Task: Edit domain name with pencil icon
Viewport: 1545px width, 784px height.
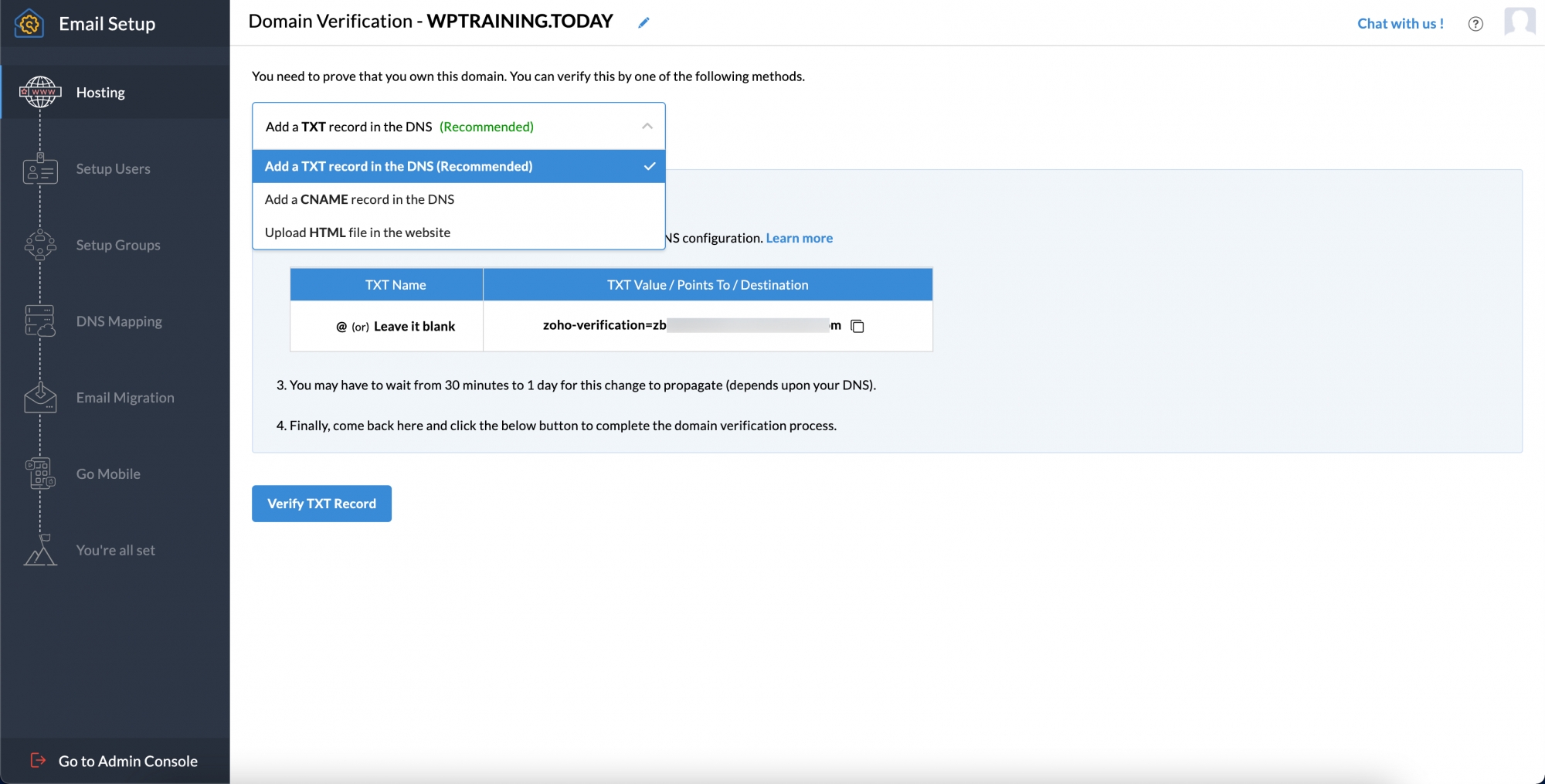Action: 643,22
